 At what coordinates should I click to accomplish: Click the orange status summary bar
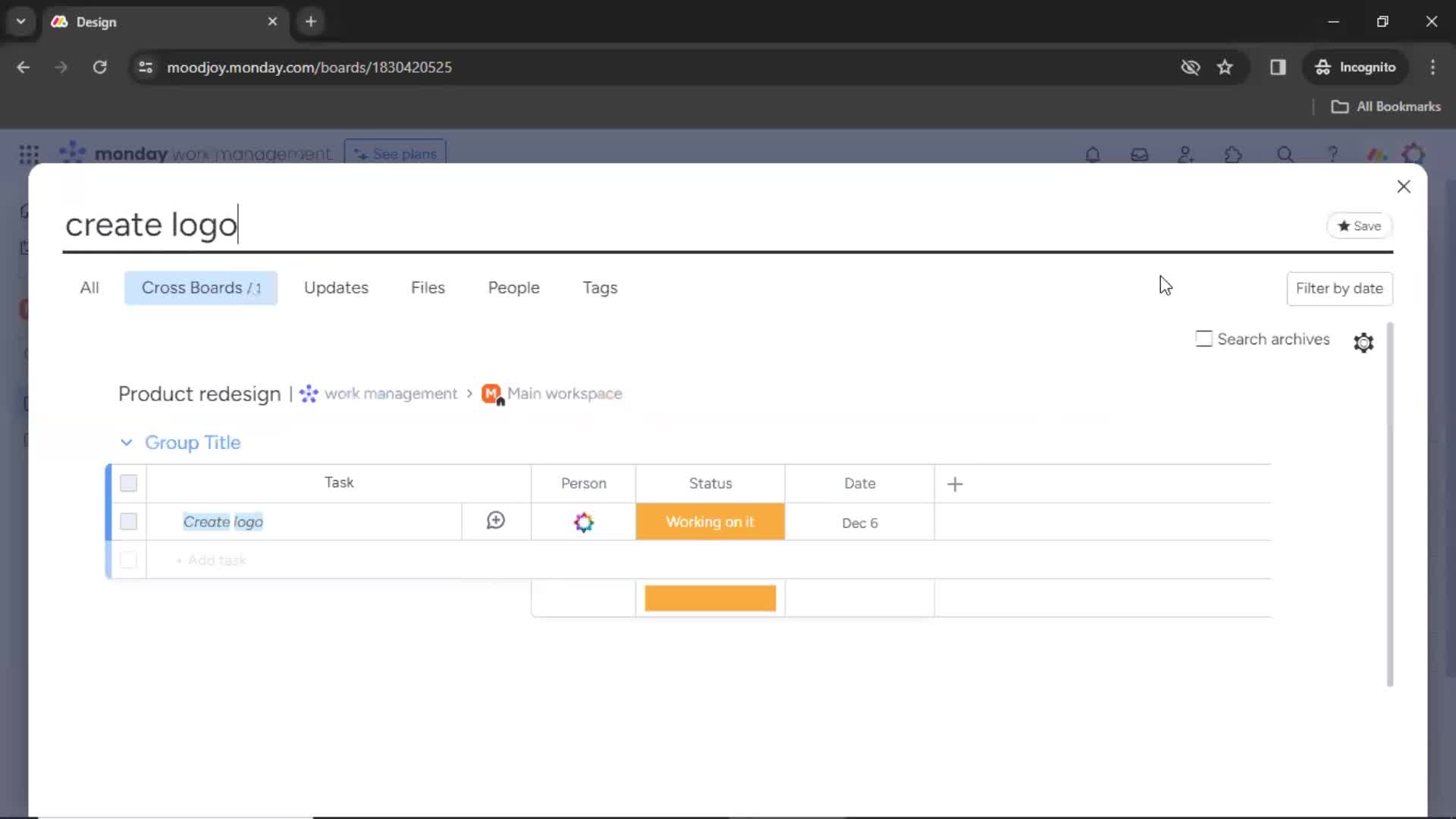click(711, 598)
